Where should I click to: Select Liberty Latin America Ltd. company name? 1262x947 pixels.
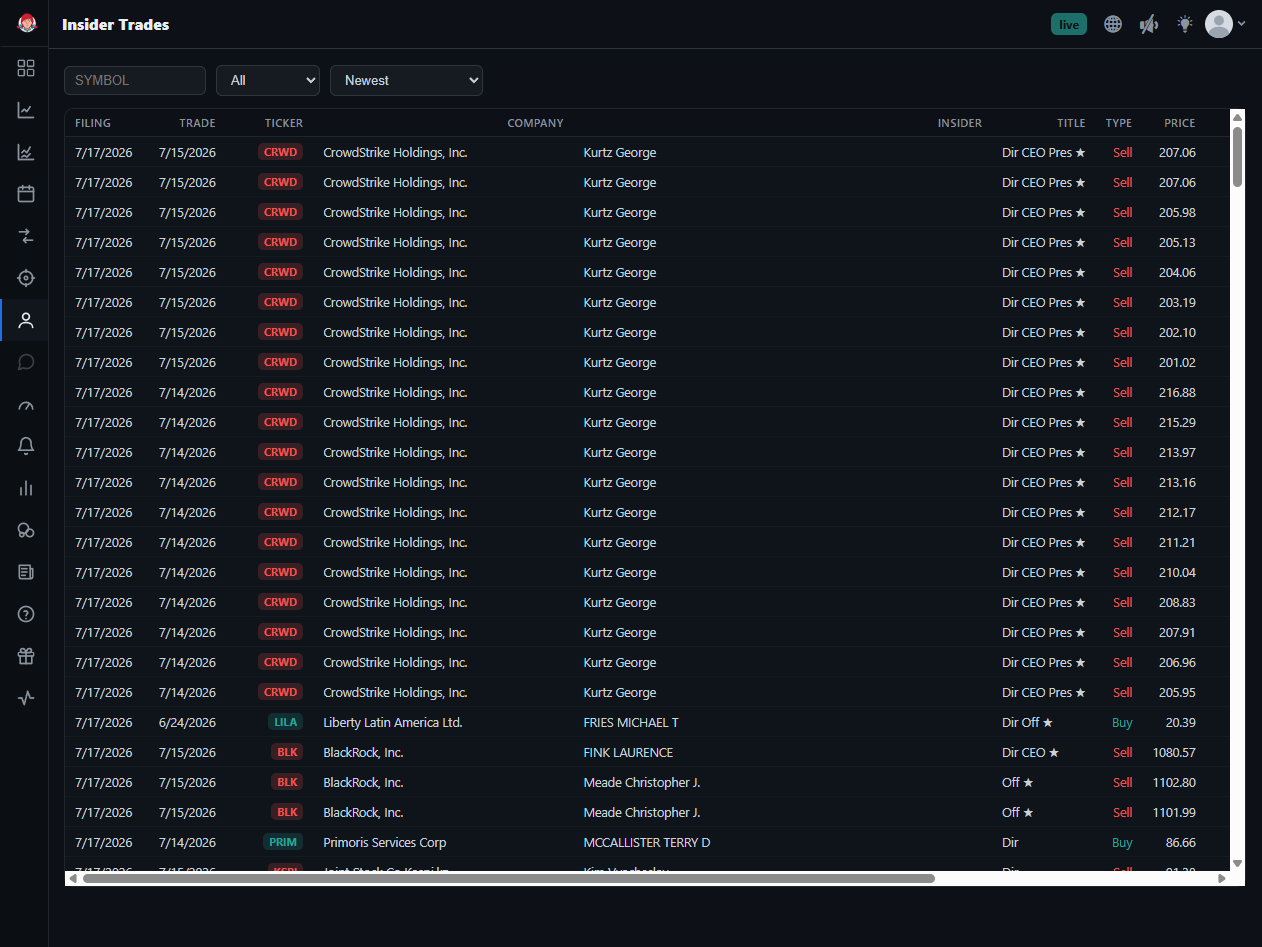[x=393, y=722]
